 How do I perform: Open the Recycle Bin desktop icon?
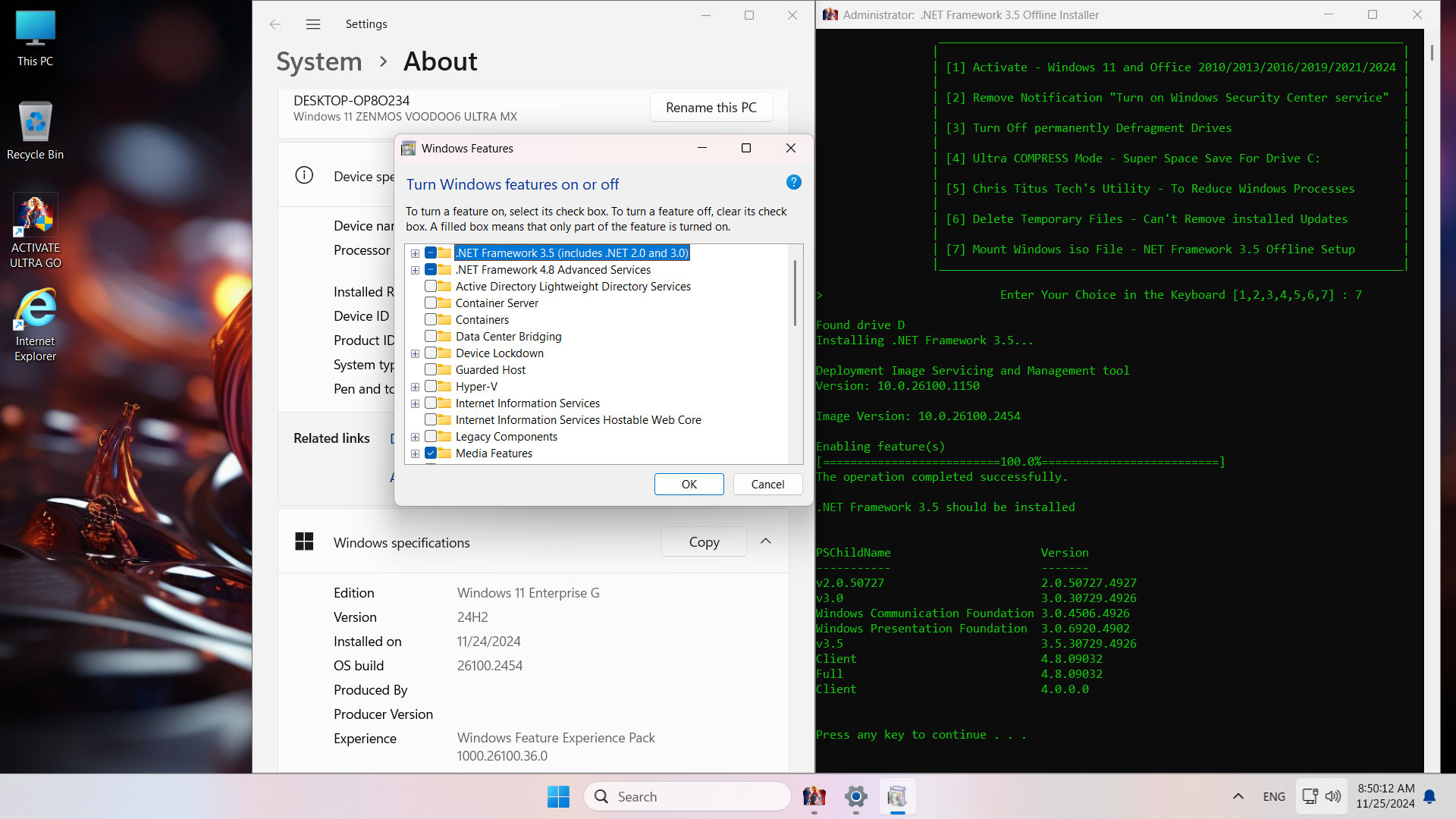point(35,131)
